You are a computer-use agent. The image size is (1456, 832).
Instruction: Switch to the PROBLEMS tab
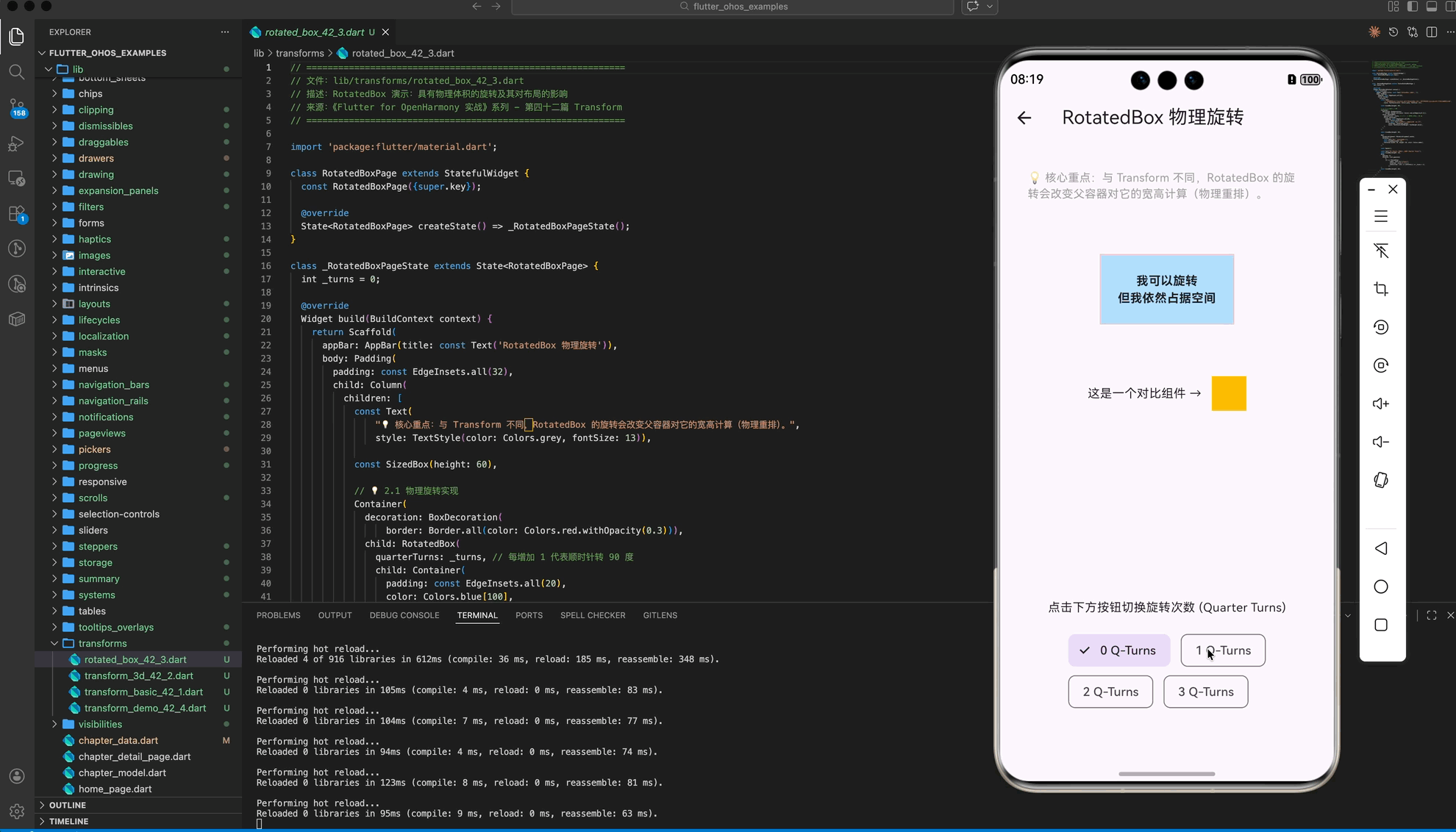[278, 615]
